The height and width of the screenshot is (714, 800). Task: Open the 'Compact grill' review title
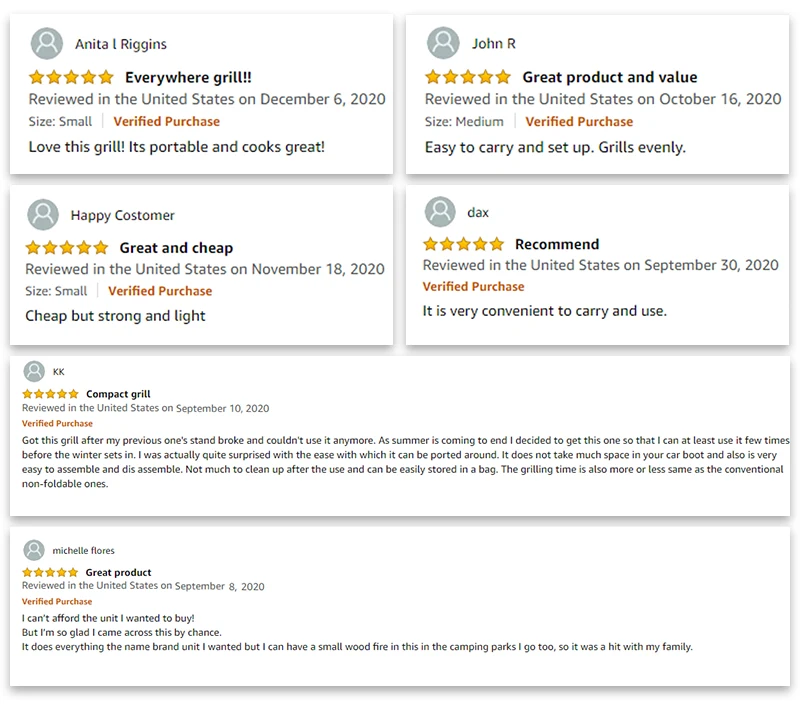118,394
